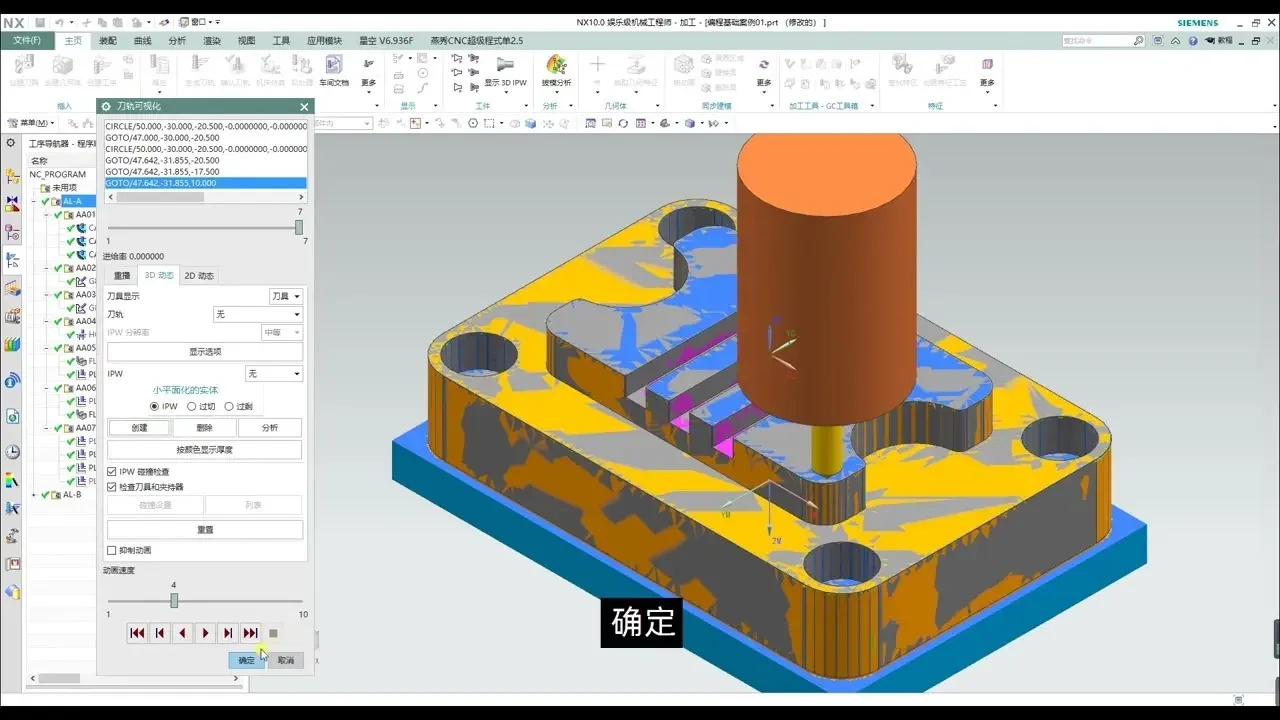Switch to the 渲染 ribbon tab
Screen dimensions: 1280x720
212,41
